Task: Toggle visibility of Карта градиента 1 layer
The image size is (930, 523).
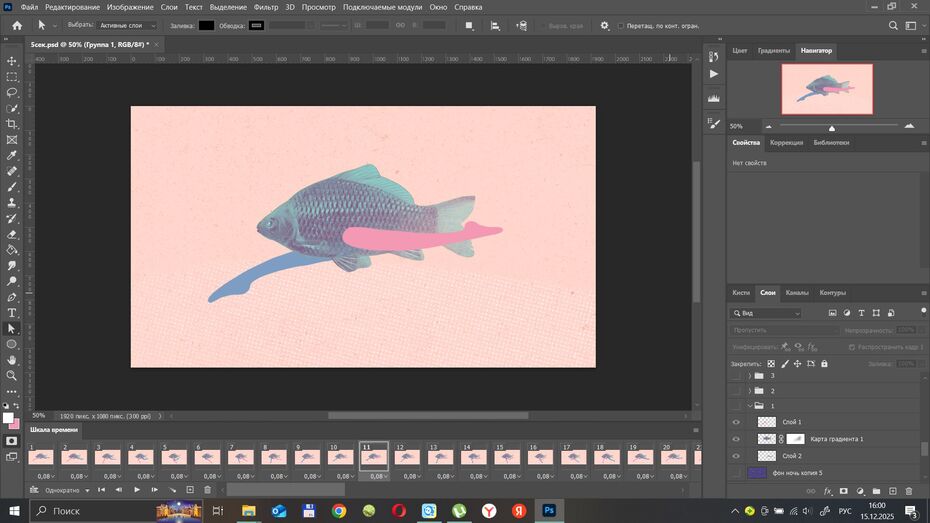Action: pos(737,439)
